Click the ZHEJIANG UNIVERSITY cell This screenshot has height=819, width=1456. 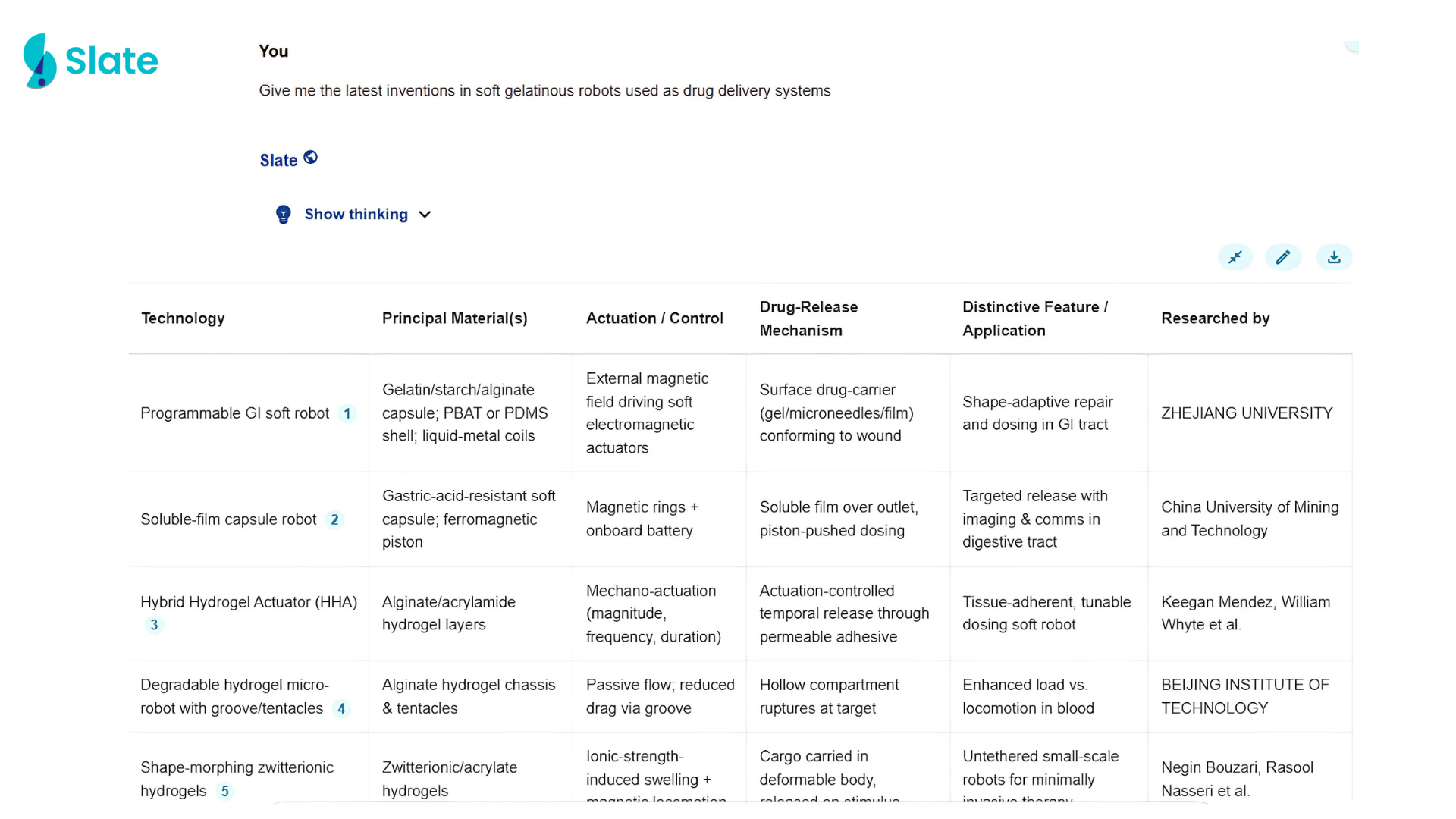point(1246,413)
